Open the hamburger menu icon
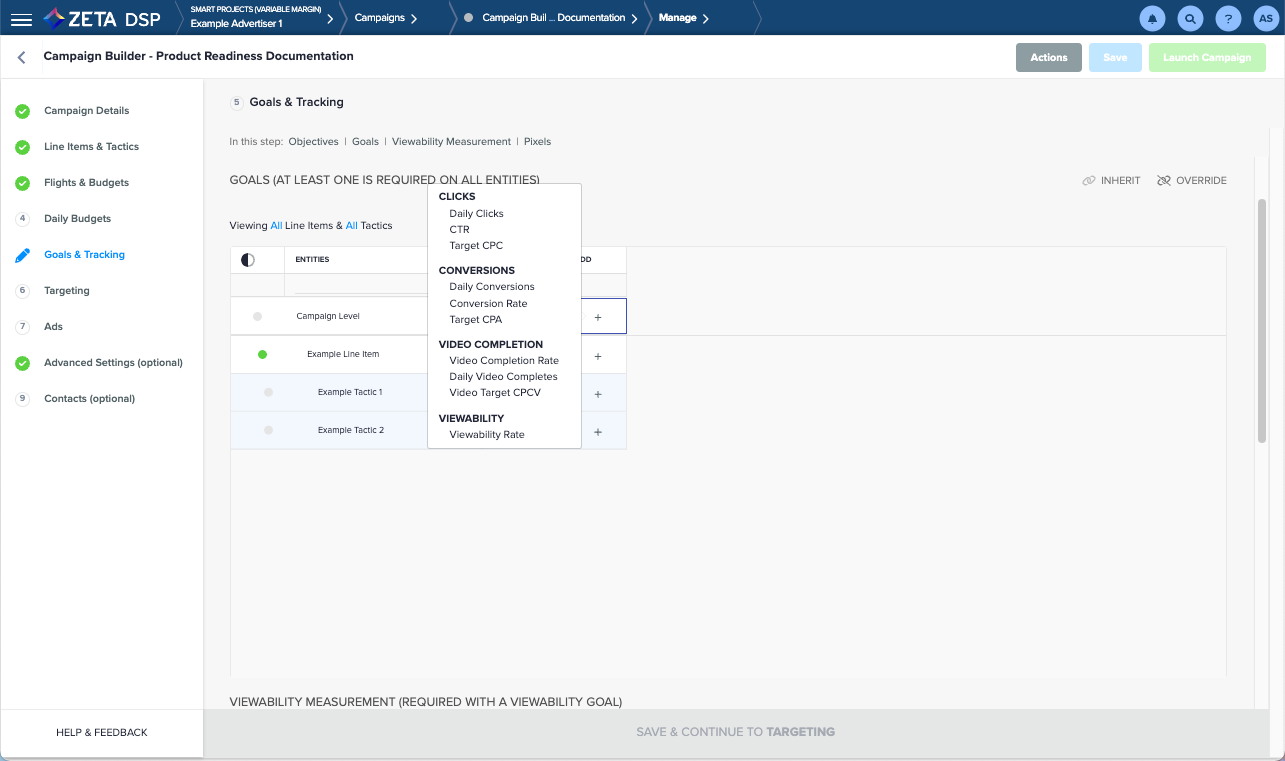 tap(21, 18)
